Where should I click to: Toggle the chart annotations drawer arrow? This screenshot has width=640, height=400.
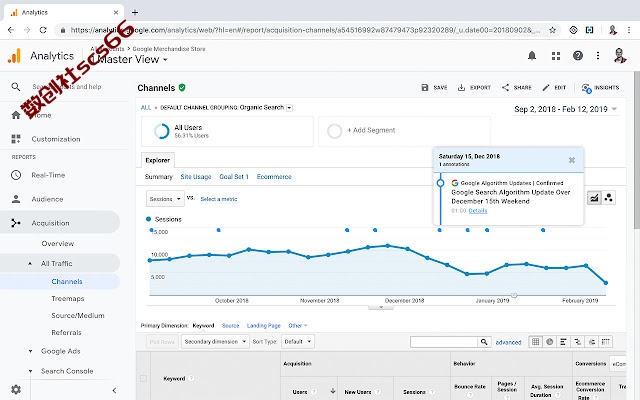381,307
